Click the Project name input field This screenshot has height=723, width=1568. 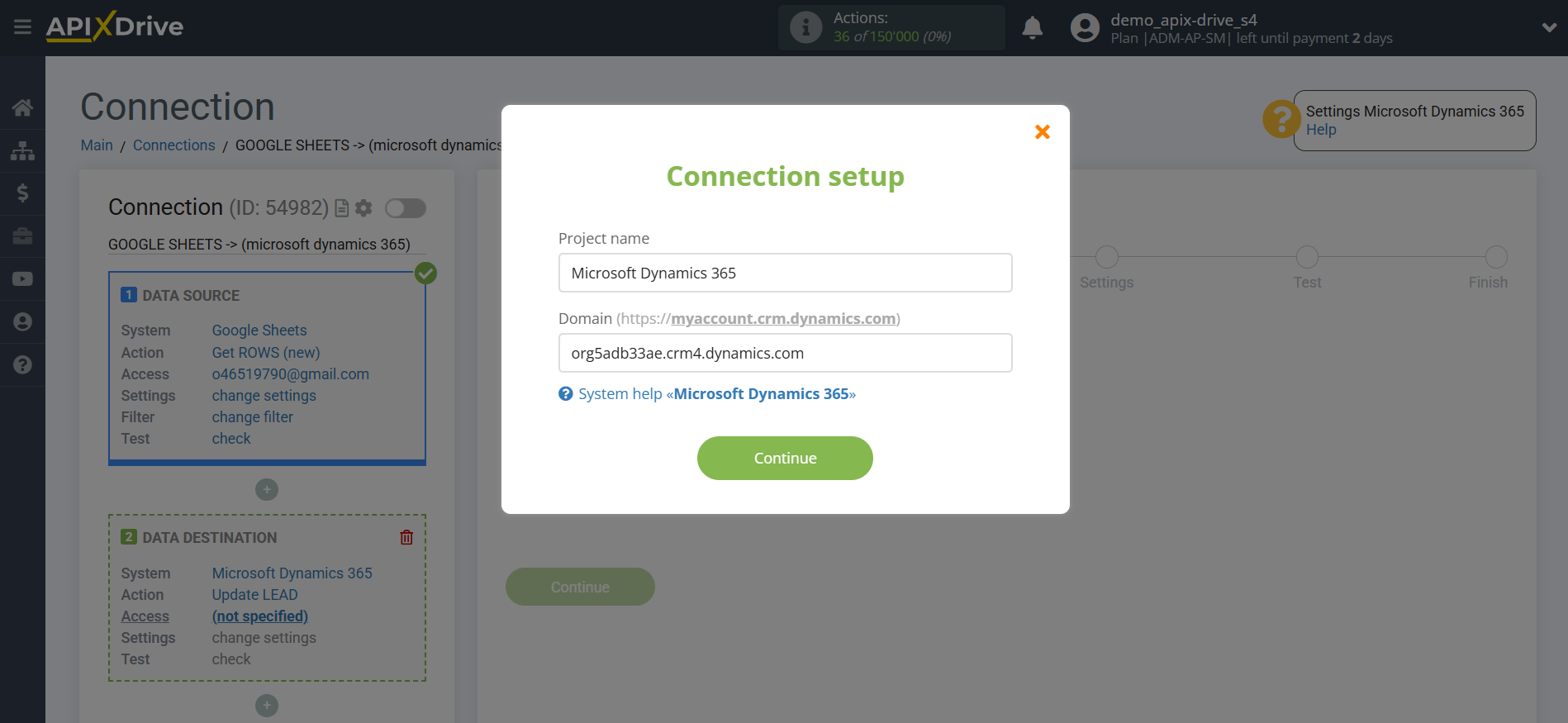pos(785,273)
